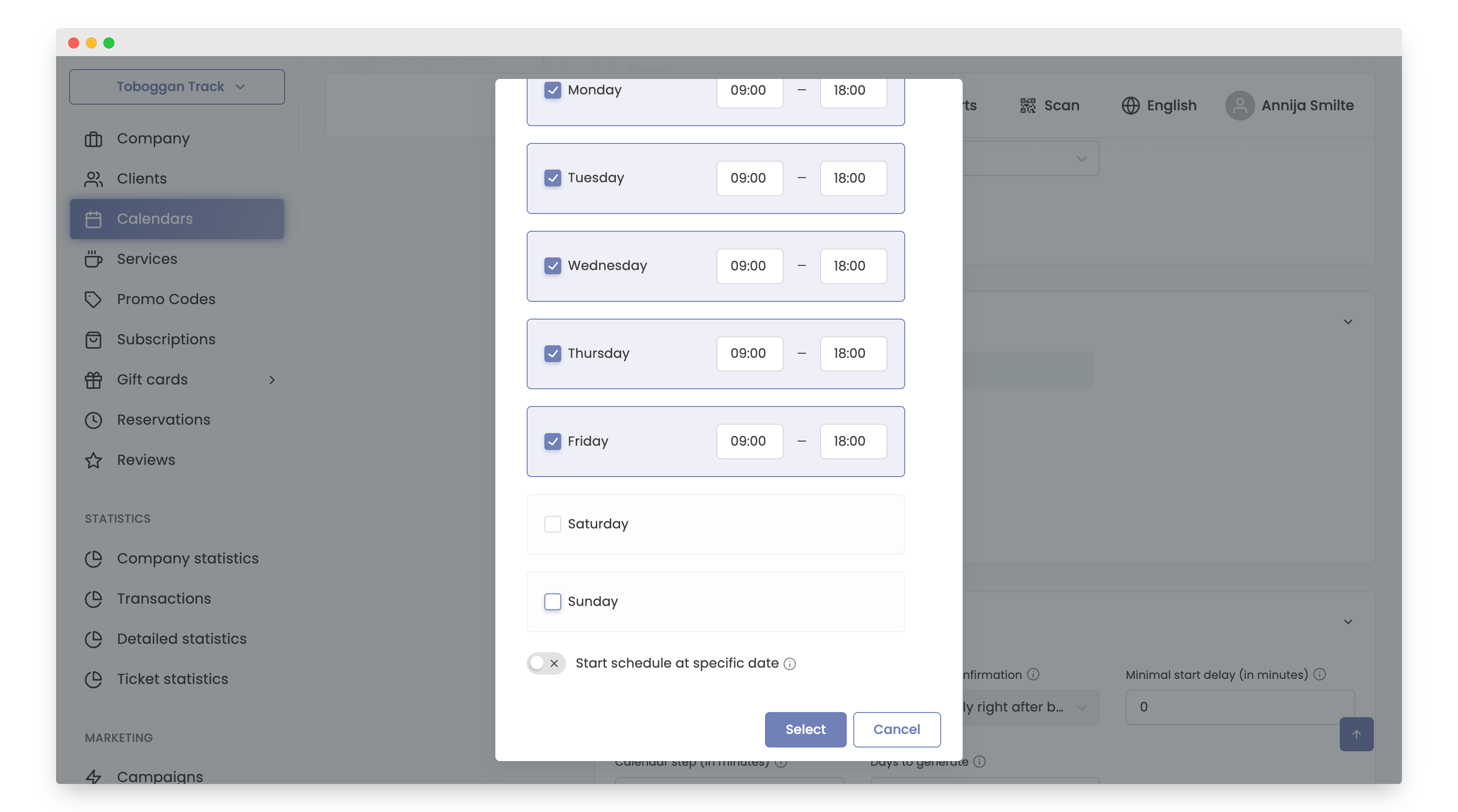The image size is (1458, 812).
Task: Open the Toboggan Track company dropdown
Action: click(x=177, y=86)
